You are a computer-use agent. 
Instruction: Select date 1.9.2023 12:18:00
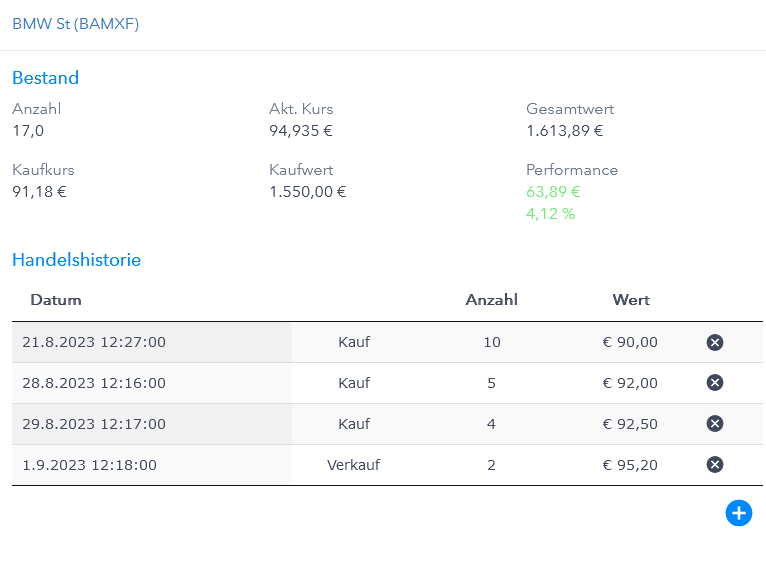(x=89, y=465)
